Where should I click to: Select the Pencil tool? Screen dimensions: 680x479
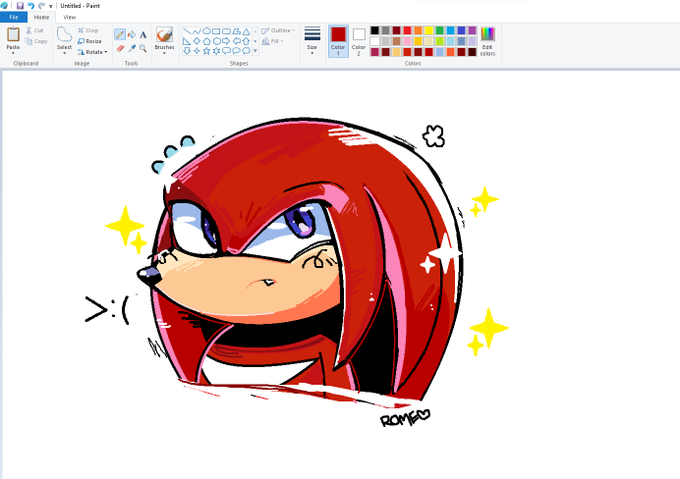(120, 34)
